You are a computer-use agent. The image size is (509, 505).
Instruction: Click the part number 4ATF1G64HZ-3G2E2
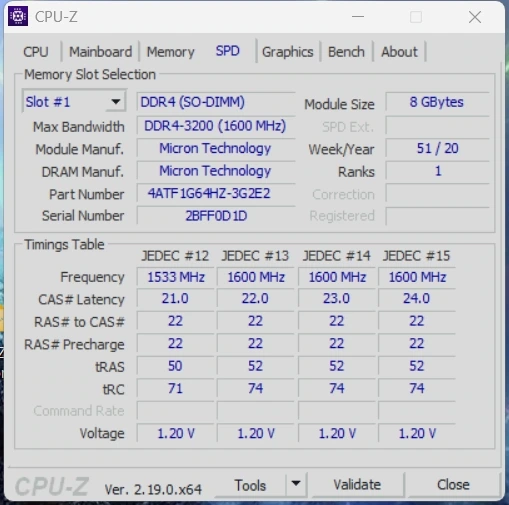216,193
